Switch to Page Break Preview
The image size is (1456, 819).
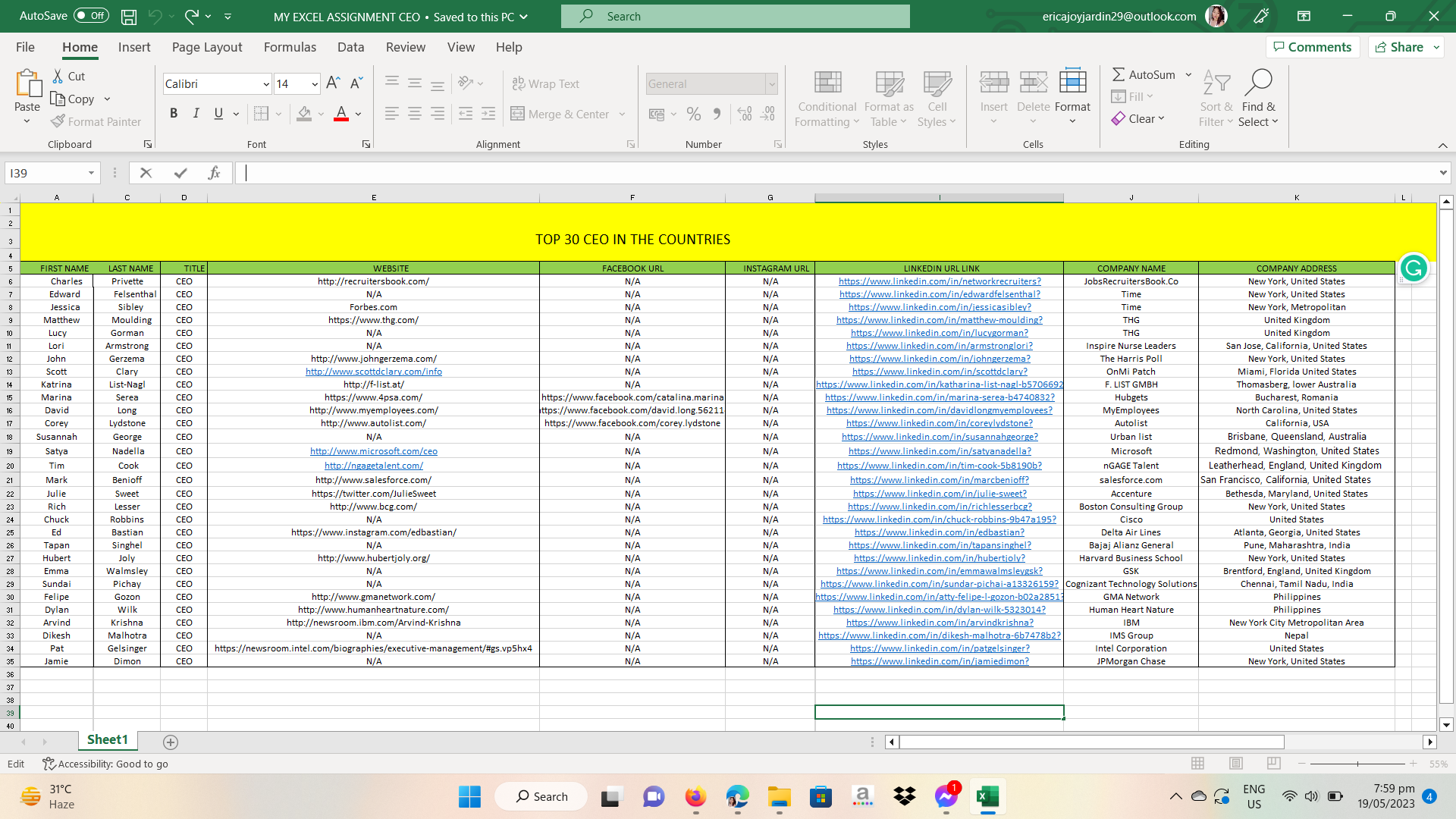click(1274, 763)
